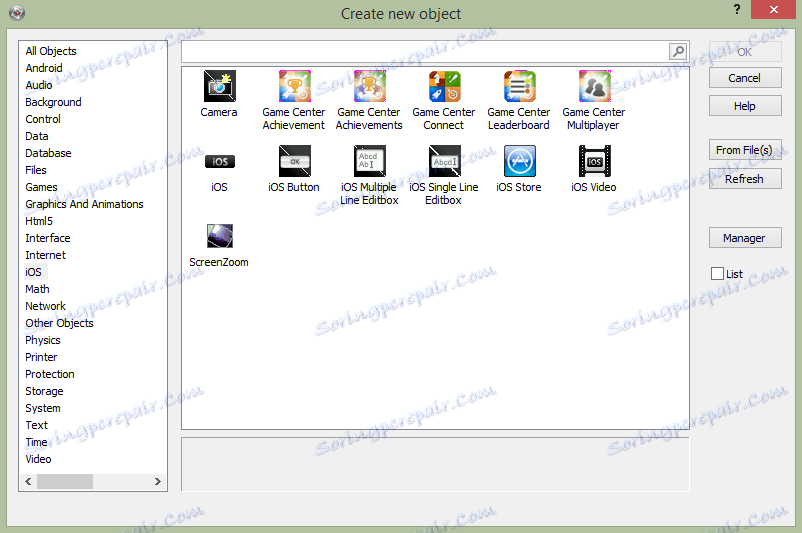Select the Audio category
This screenshot has height=533, width=802.
(x=39, y=85)
